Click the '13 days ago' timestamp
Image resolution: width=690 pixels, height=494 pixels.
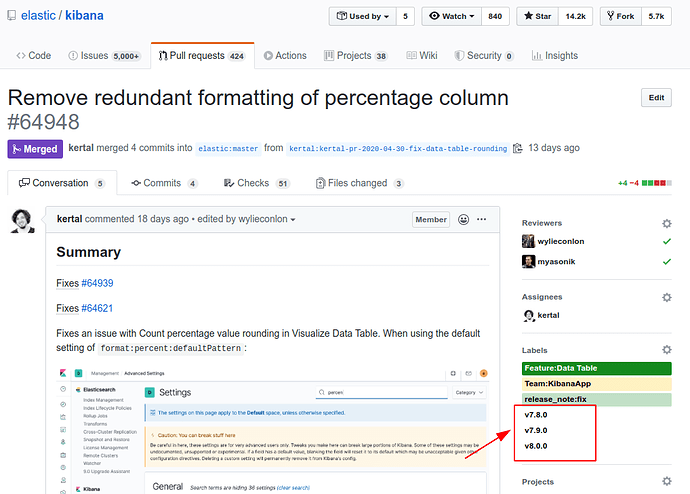554,148
